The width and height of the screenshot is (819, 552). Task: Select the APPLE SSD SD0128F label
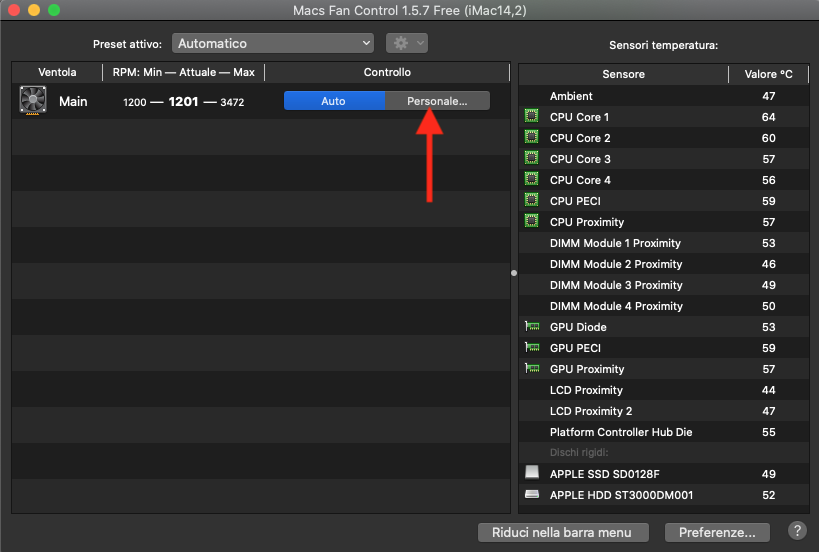pos(604,474)
